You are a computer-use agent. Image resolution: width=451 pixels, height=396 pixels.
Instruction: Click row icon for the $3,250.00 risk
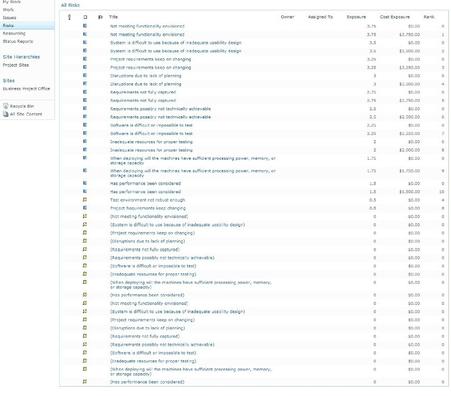pos(85,67)
